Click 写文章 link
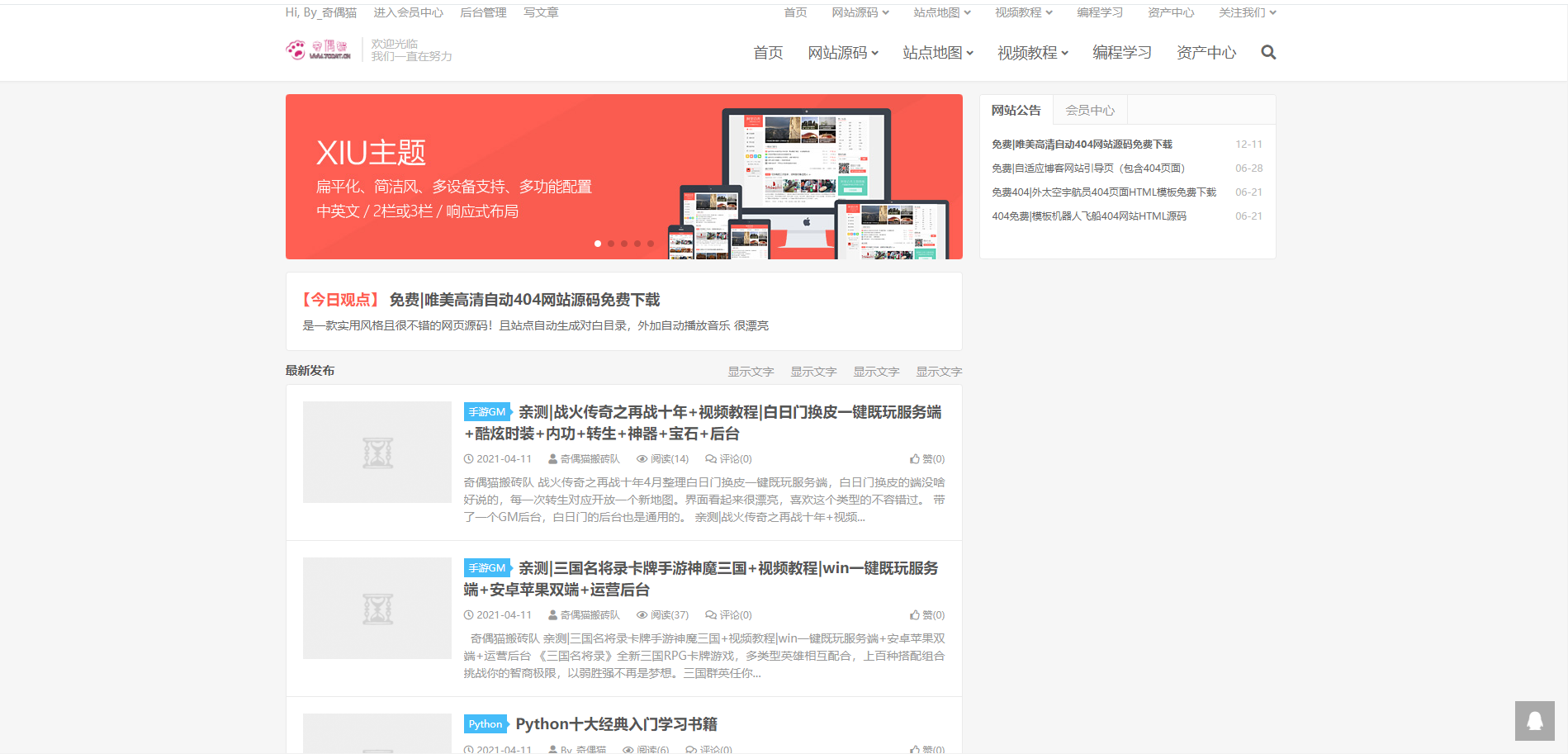Image resolution: width=1568 pixels, height=754 pixels. coord(541,12)
